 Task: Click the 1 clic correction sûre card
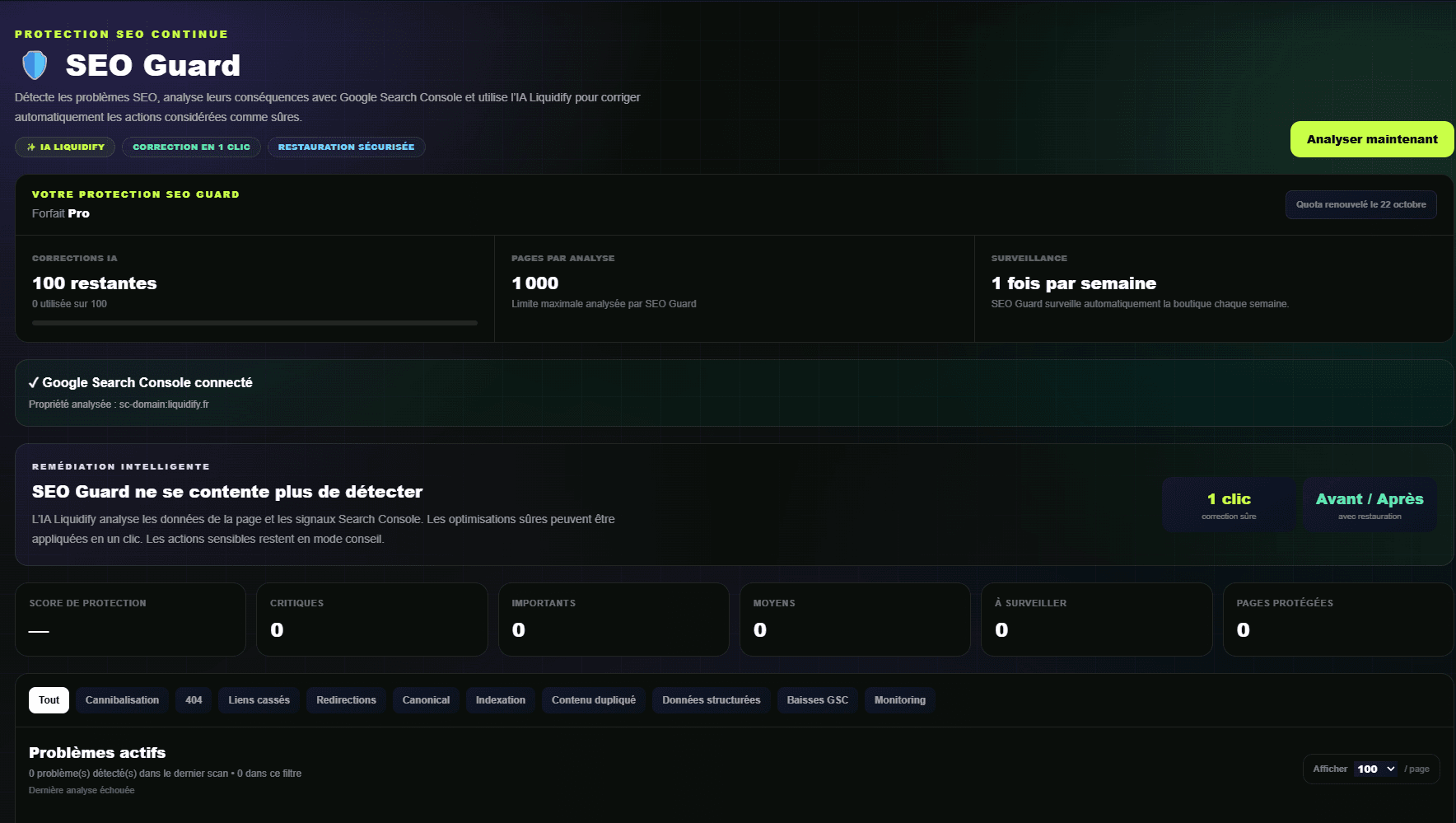tap(1229, 505)
